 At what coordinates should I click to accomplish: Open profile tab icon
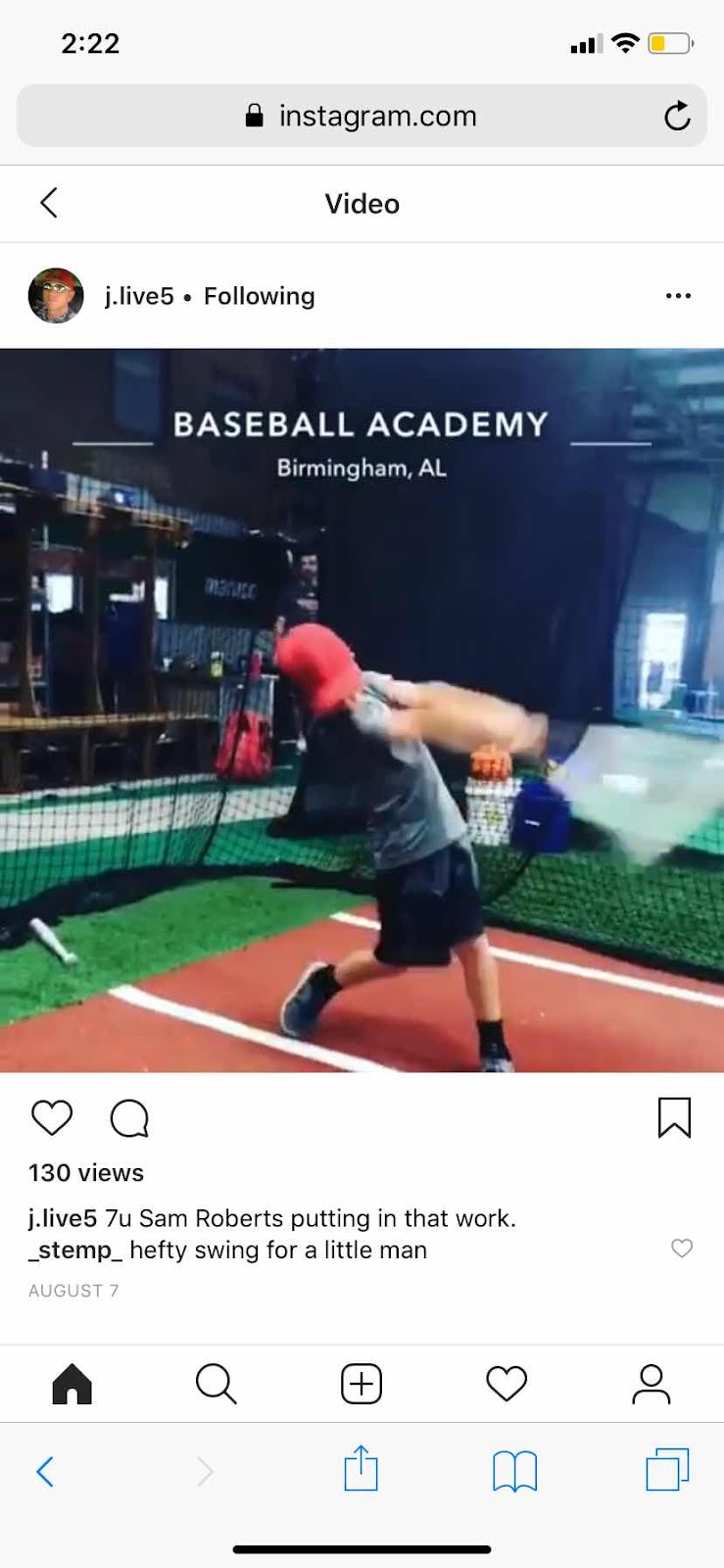point(652,1384)
